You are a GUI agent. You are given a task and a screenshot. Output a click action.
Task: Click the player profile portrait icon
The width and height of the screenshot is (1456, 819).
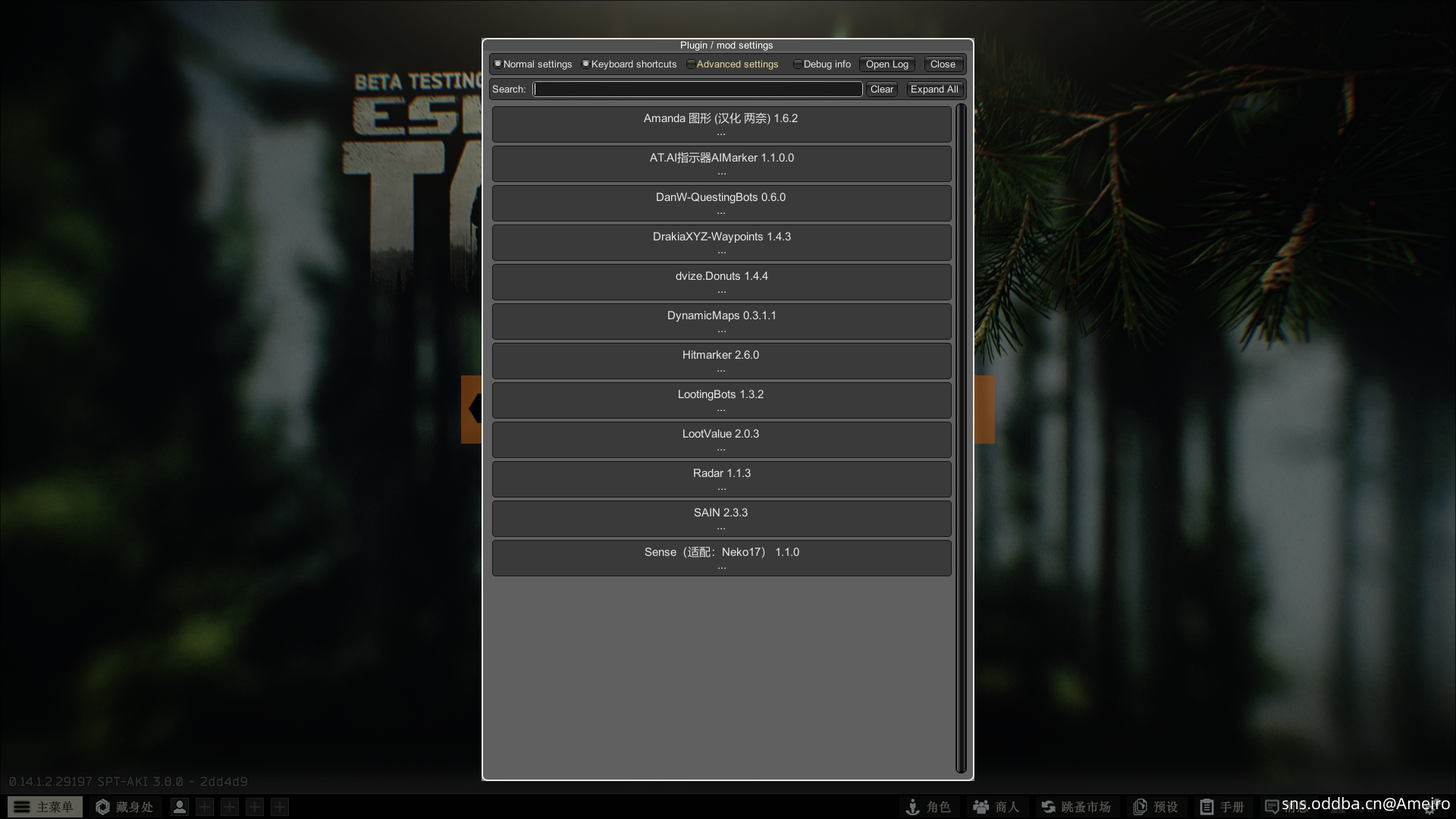[180, 807]
